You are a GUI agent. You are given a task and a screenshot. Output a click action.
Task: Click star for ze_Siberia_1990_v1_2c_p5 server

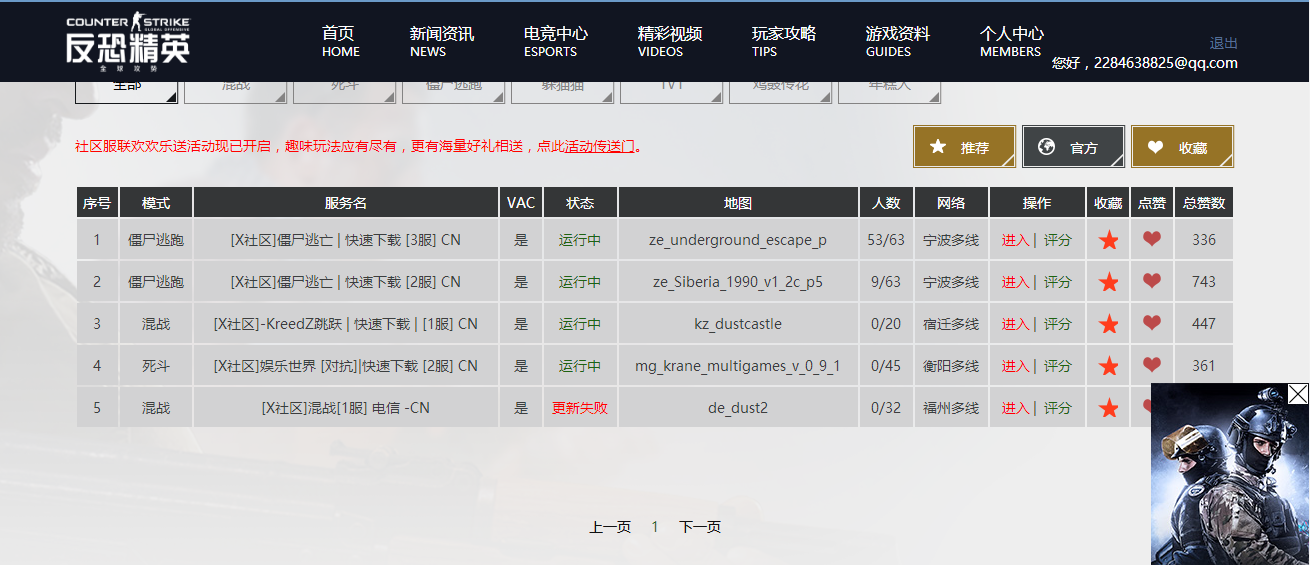pyautogui.click(x=1108, y=282)
